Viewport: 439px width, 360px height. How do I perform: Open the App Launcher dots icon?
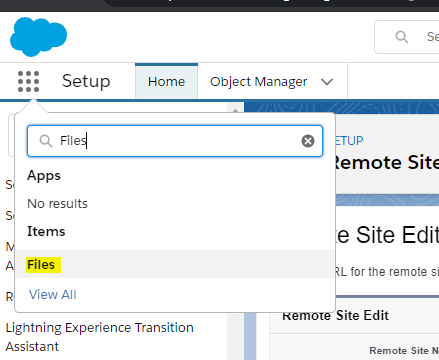28,81
